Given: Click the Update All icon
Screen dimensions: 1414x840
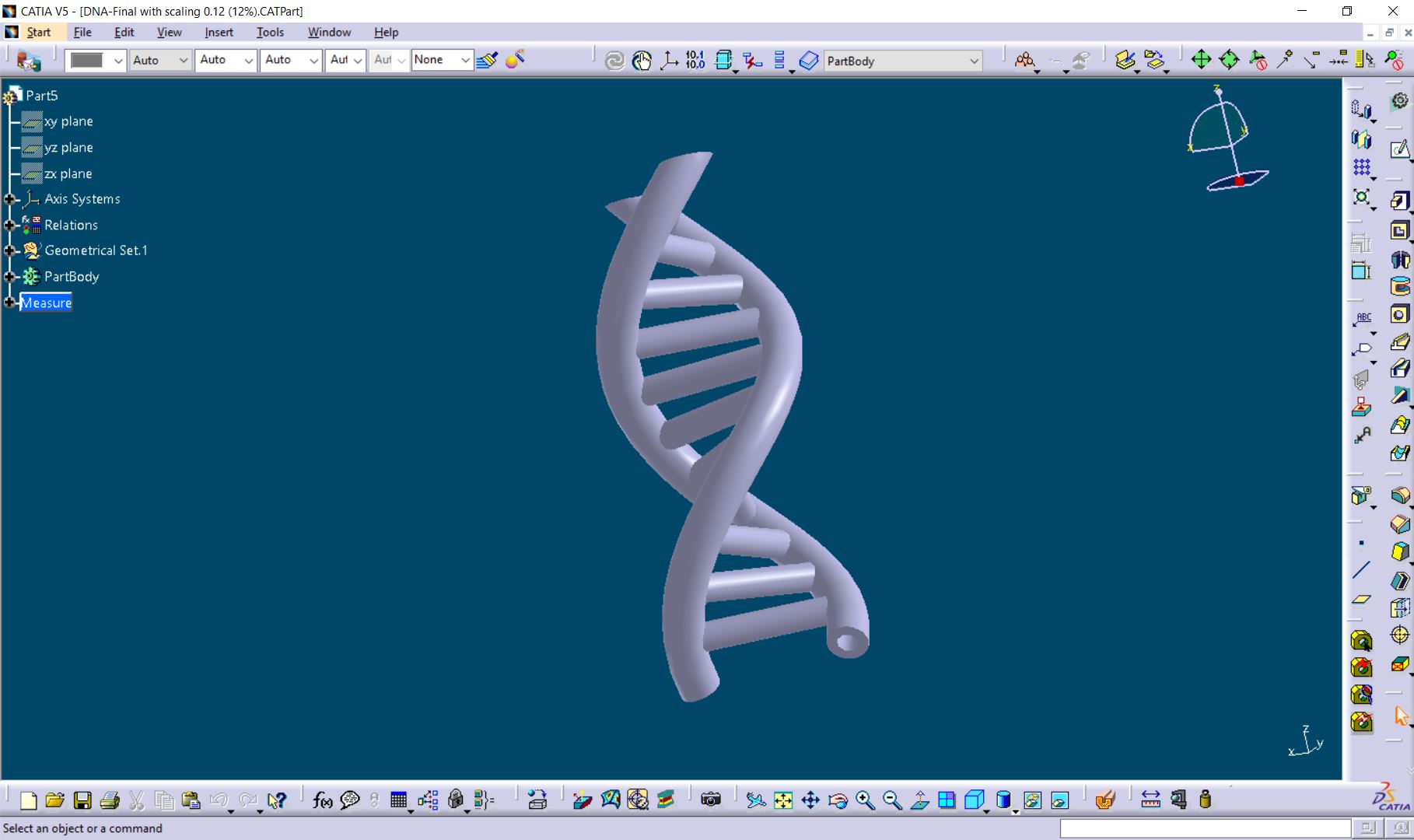Looking at the screenshot, I should [614, 61].
